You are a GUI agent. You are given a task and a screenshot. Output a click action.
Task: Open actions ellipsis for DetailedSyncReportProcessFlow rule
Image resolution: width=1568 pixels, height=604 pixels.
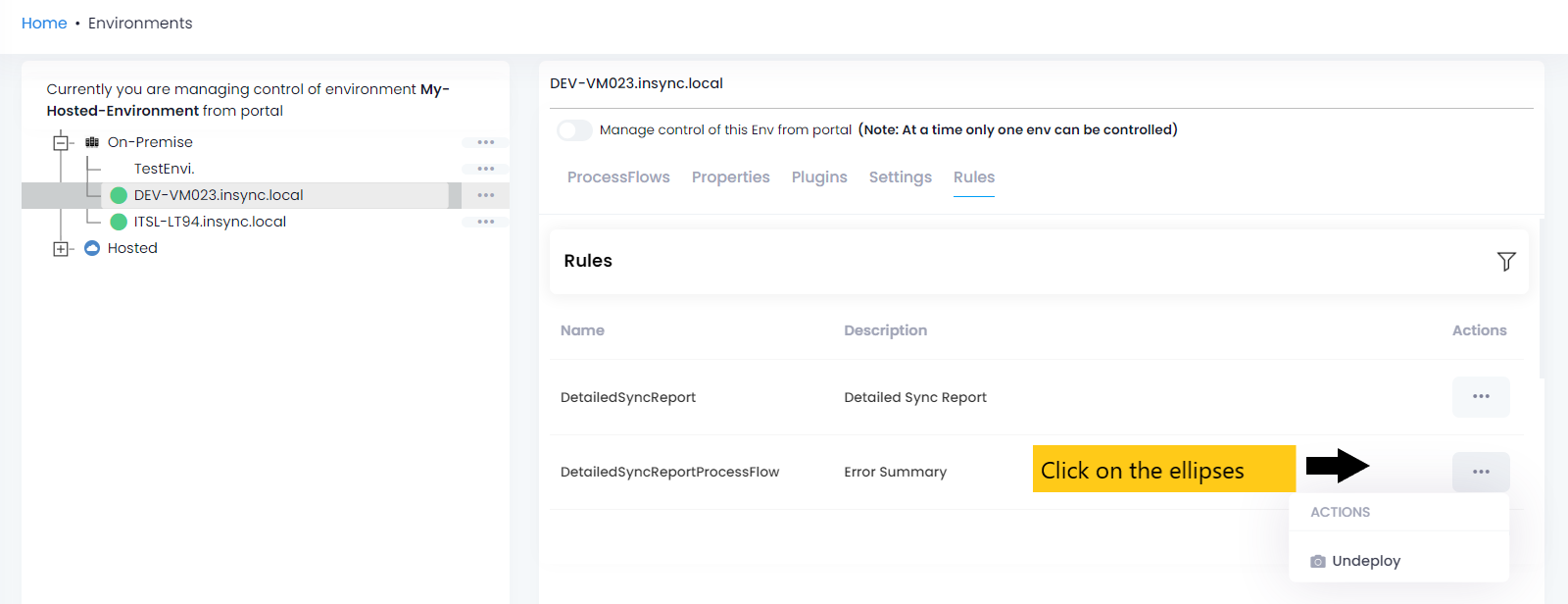[x=1481, y=472]
